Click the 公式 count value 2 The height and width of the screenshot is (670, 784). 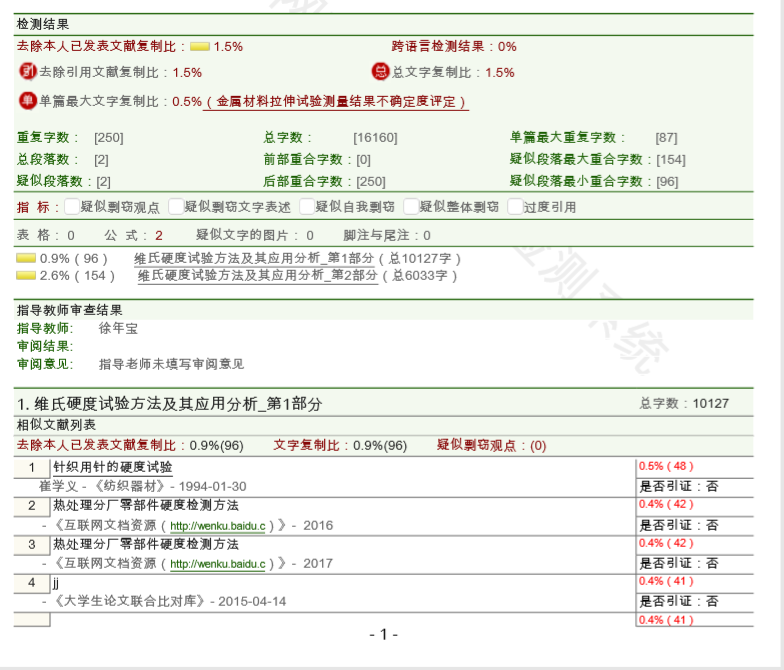pyautogui.click(x=158, y=236)
